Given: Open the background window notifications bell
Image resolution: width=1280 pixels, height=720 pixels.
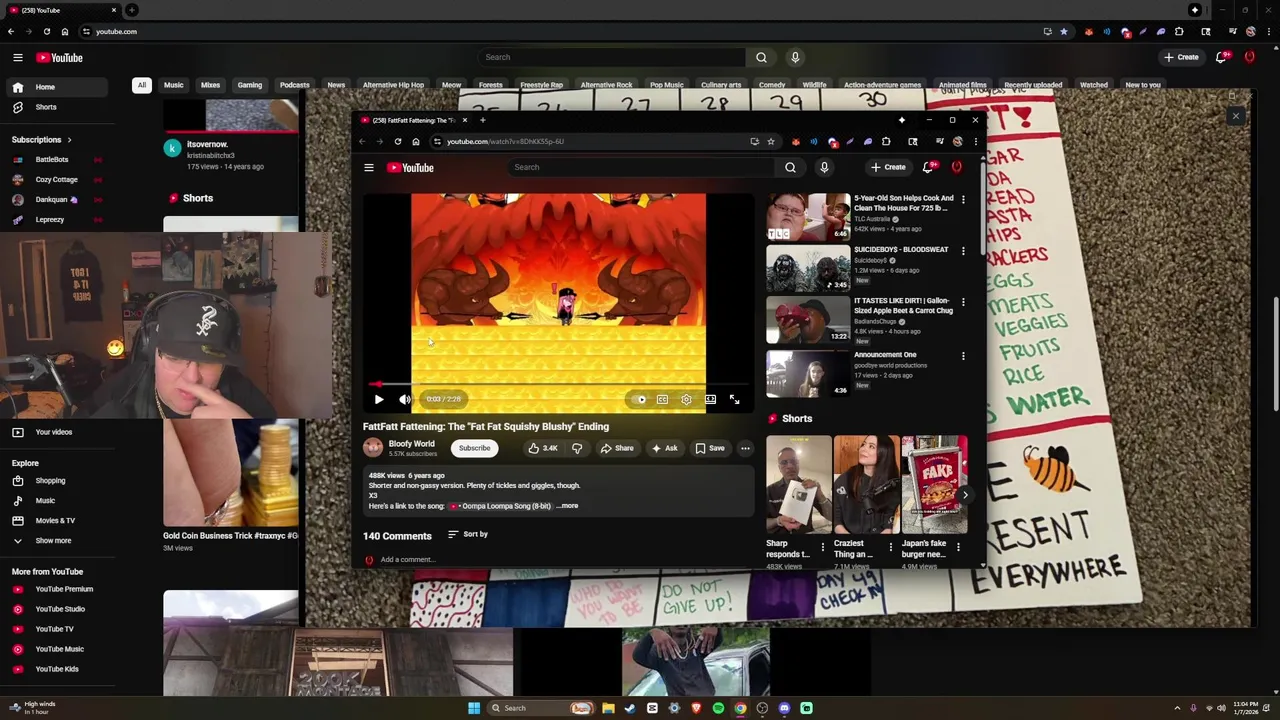Looking at the screenshot, I should pyautogui.click(x=1221, y=57).
